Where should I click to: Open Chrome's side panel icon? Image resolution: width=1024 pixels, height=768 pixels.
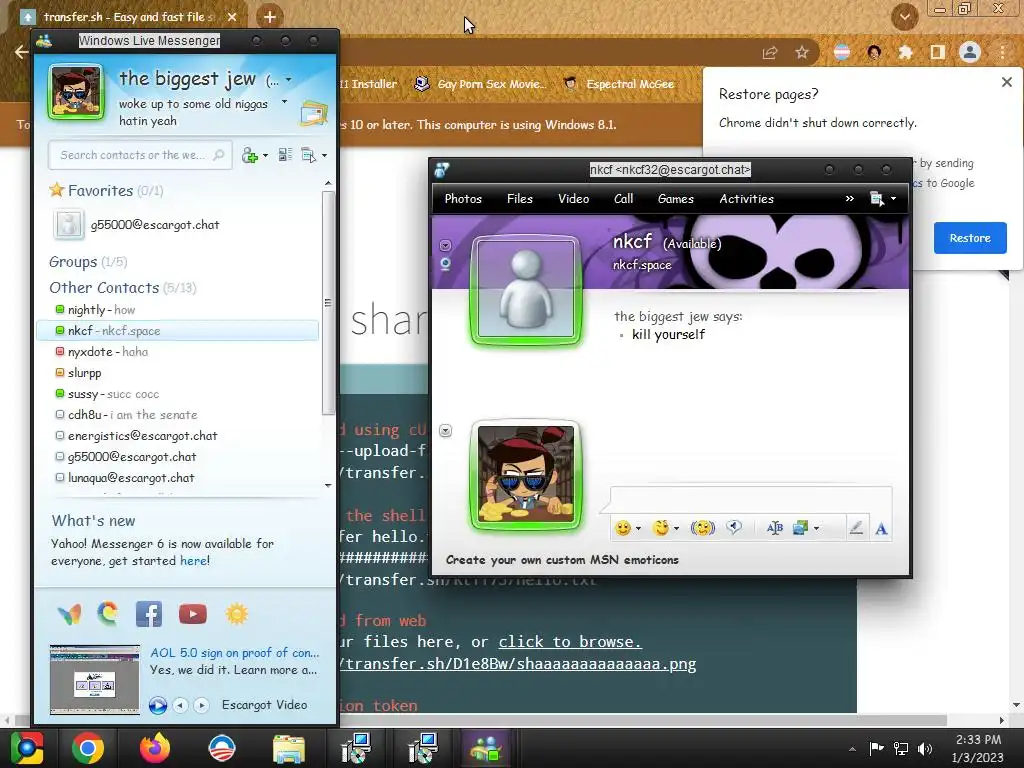tap(938, 52)
